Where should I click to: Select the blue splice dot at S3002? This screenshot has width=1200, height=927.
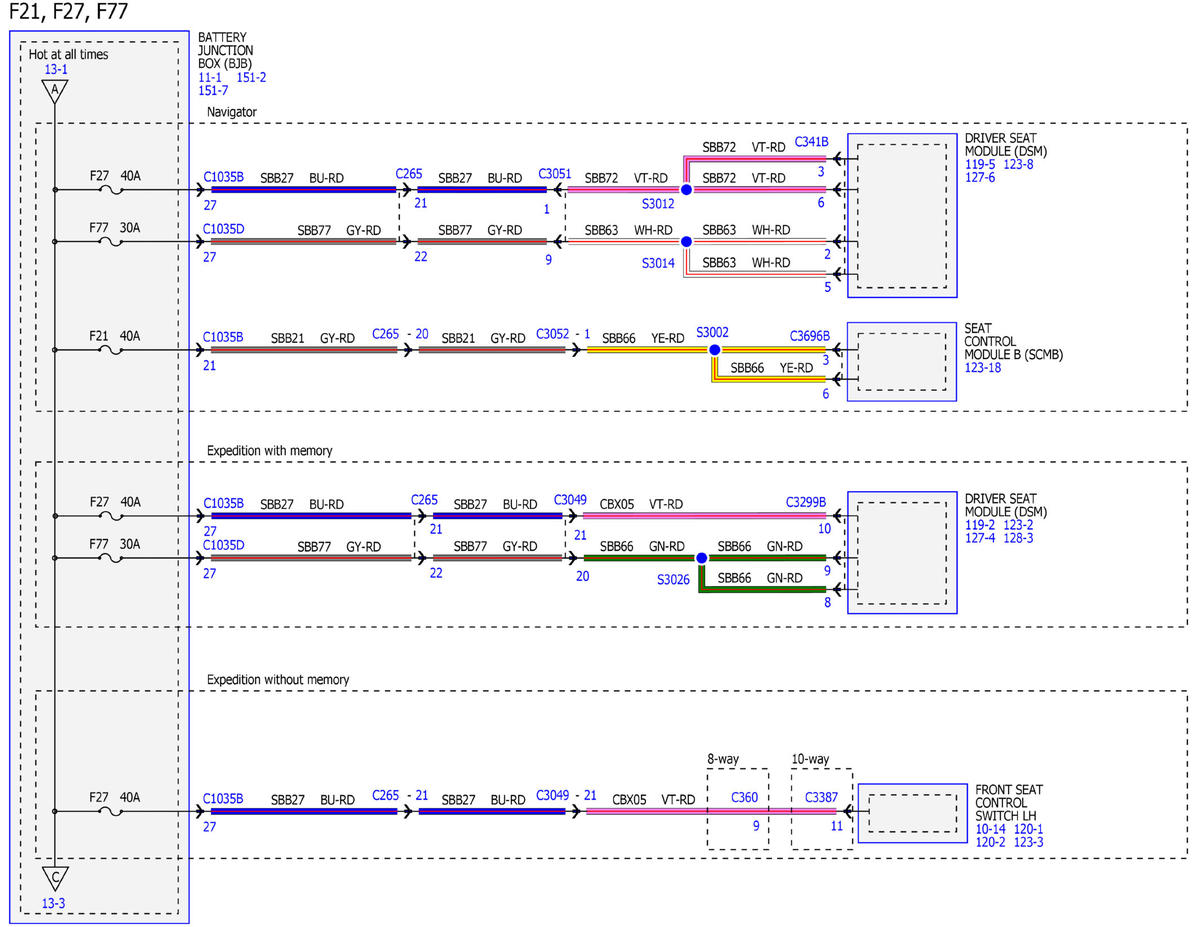coord(714,350)
